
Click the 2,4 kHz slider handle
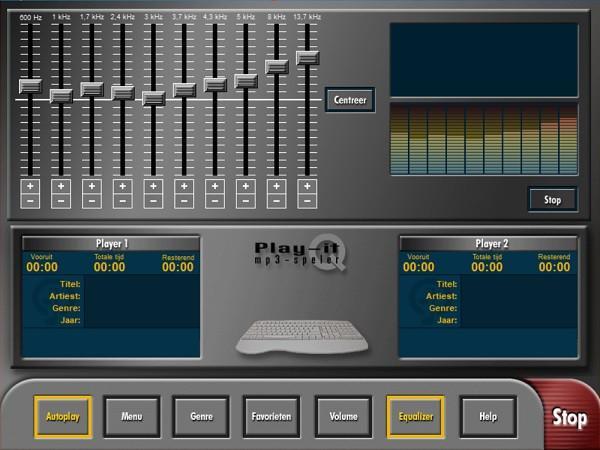point(123,93)
